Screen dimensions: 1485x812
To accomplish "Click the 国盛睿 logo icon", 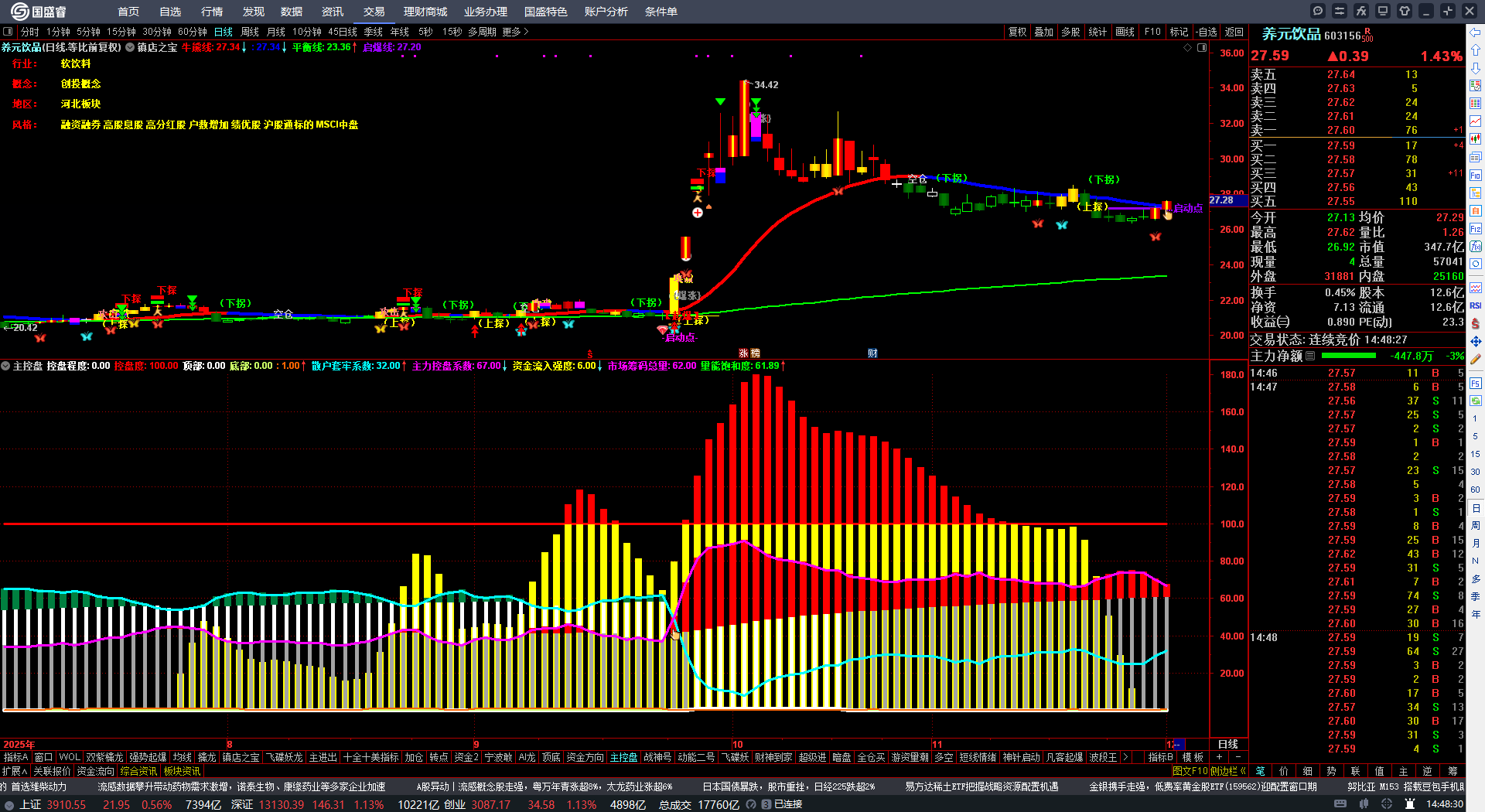I will click(19, 12).
